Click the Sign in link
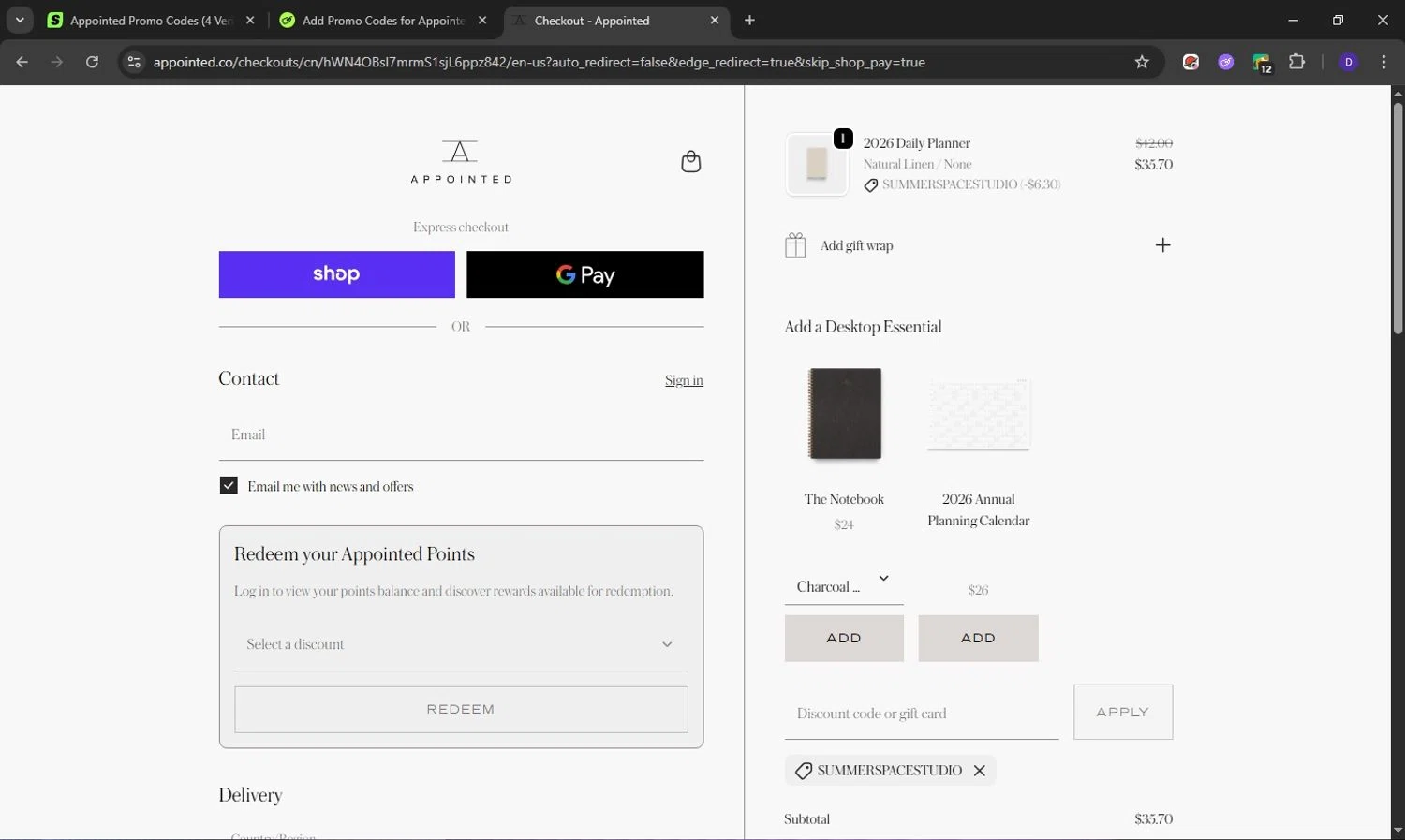The width and height of the screenshot is (1405, 840). tap(684, 380)
